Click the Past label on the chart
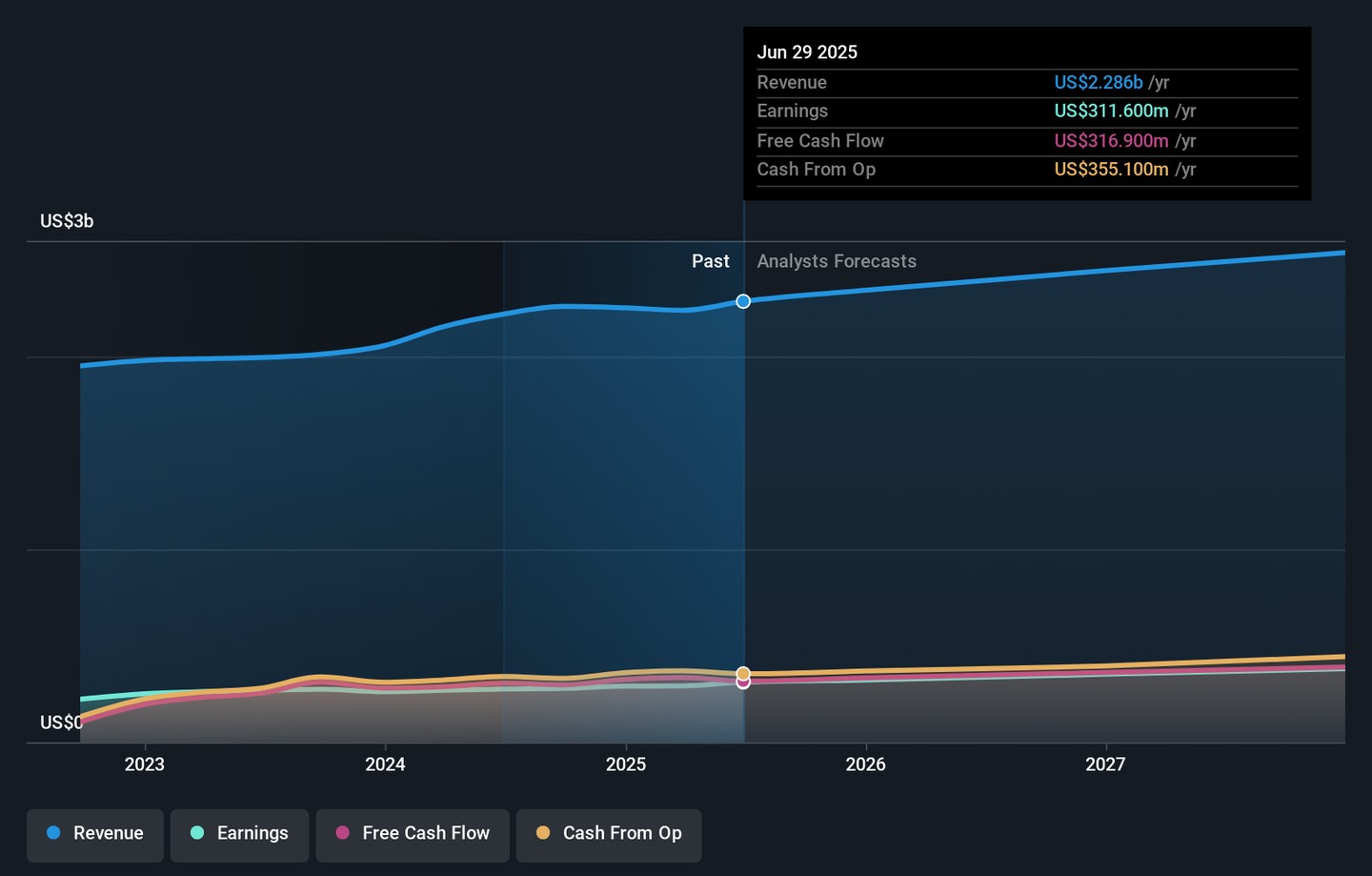Screen dimensions: 1372x876 (x=710, y=261)
